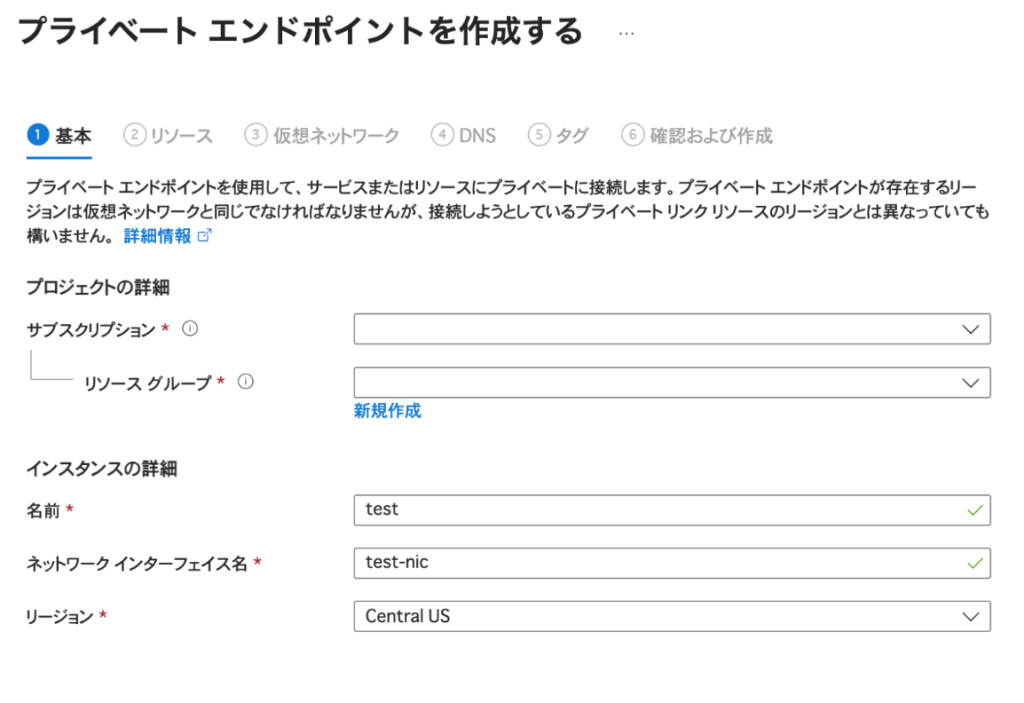Click the external link icon beside 詳細情報
The height and width of the screenshot is (703, 1024).
tap(205, 237)
